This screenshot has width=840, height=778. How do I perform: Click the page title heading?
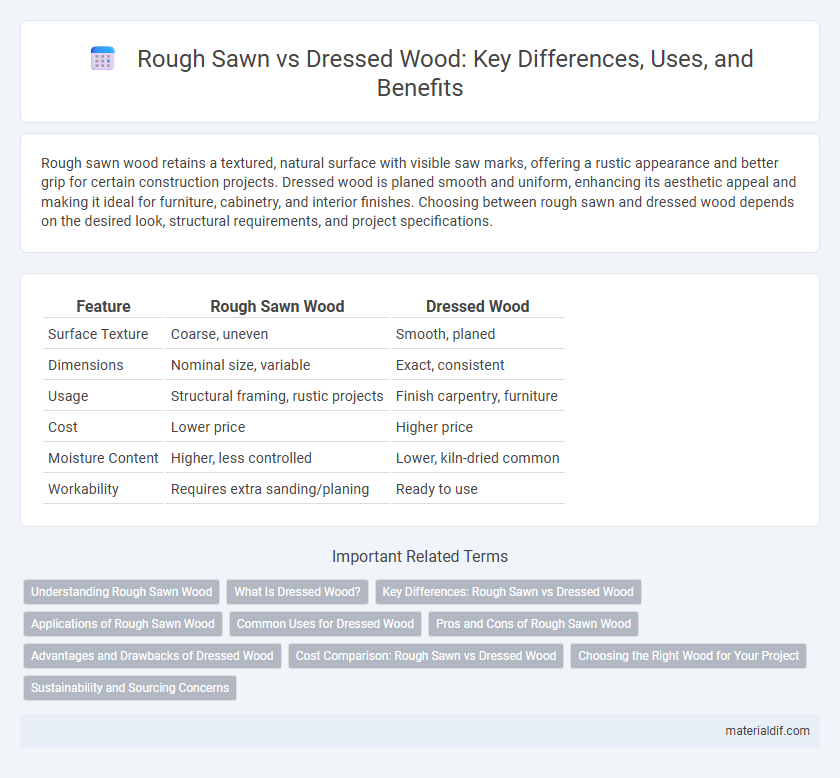pos(445,73)
